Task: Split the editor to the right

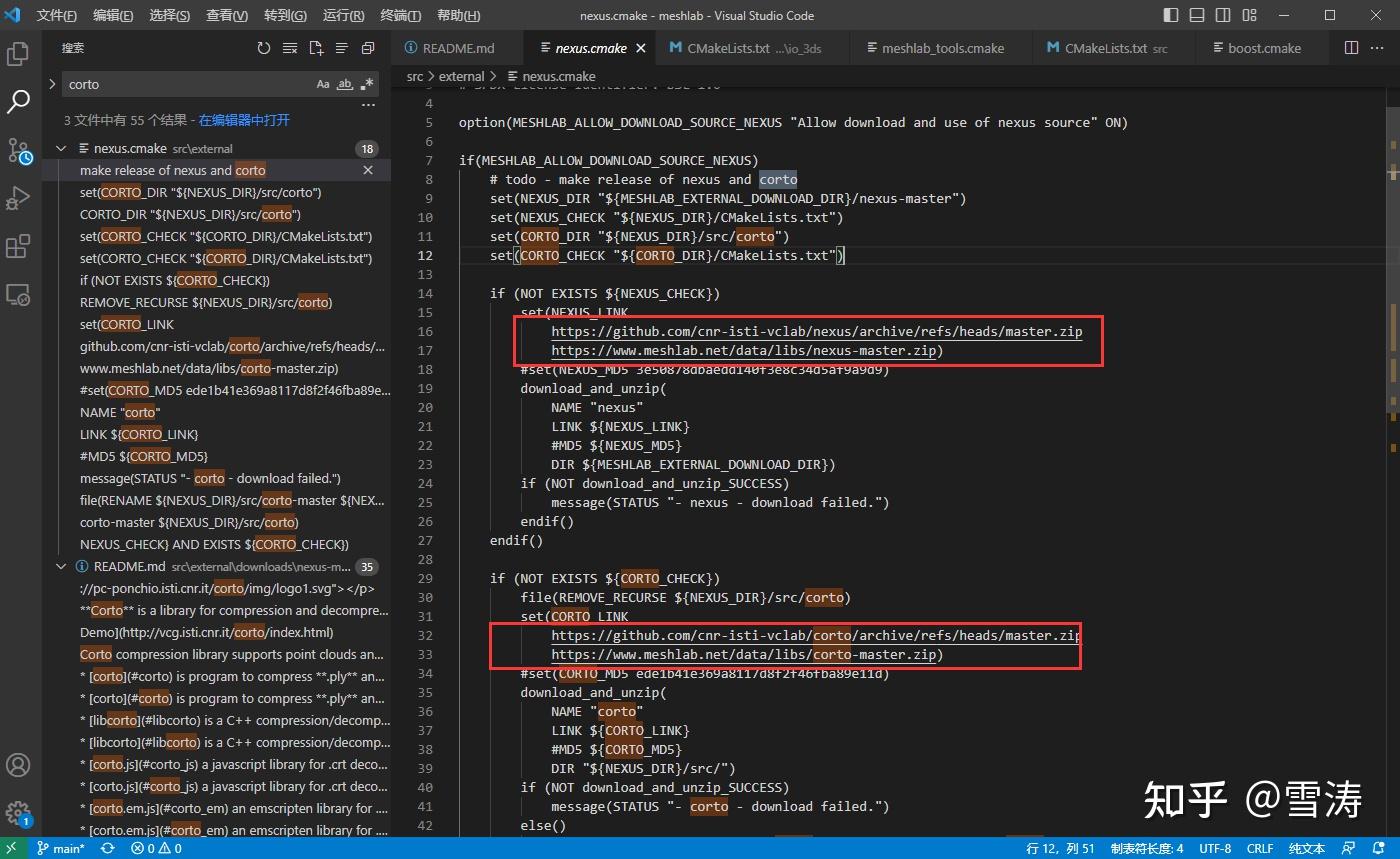Action: click(x=1351, y=48)
